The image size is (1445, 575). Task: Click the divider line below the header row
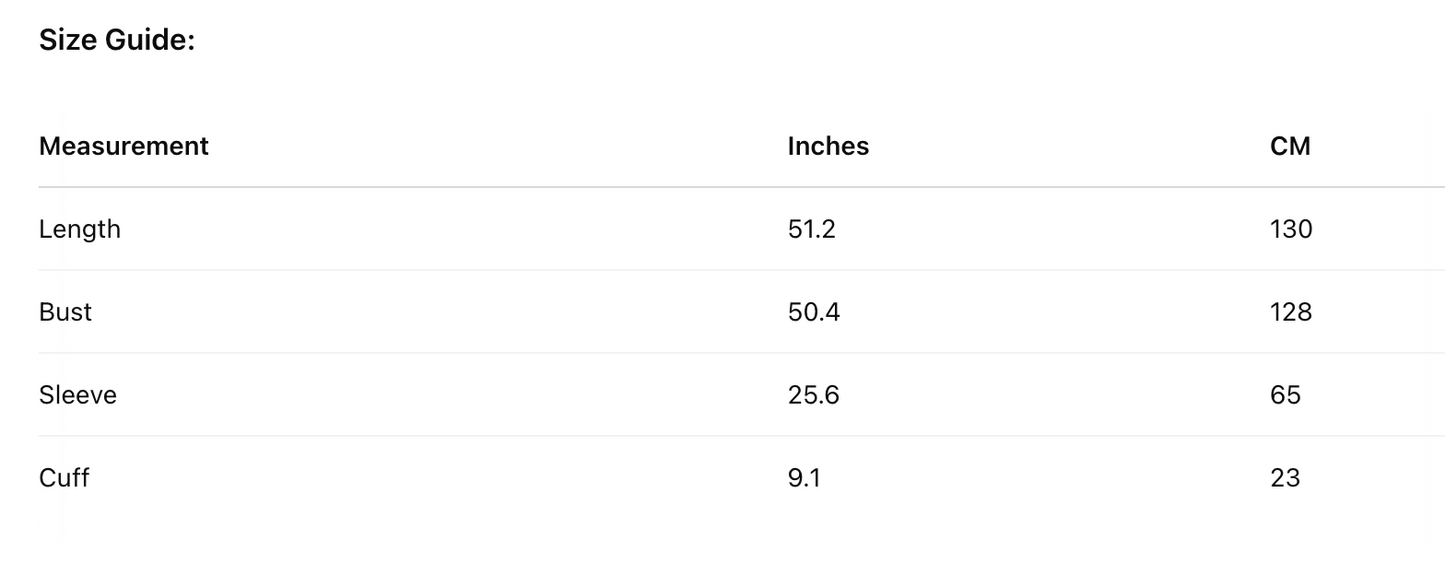742,187
